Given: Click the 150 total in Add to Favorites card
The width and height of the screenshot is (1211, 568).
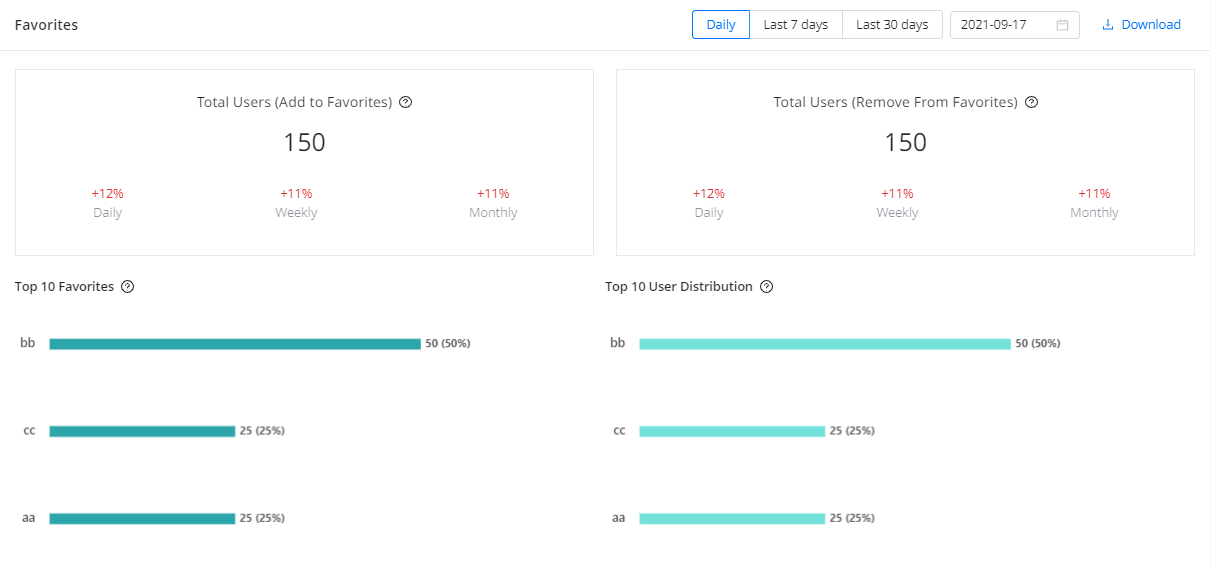Looking at the screenshot, I should pos(304,142).
